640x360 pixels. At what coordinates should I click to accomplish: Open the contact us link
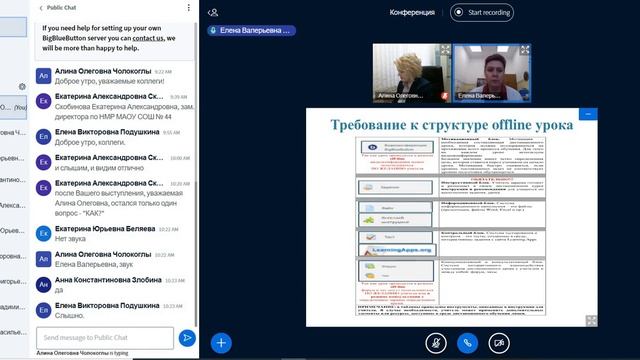tap(148, 38)
